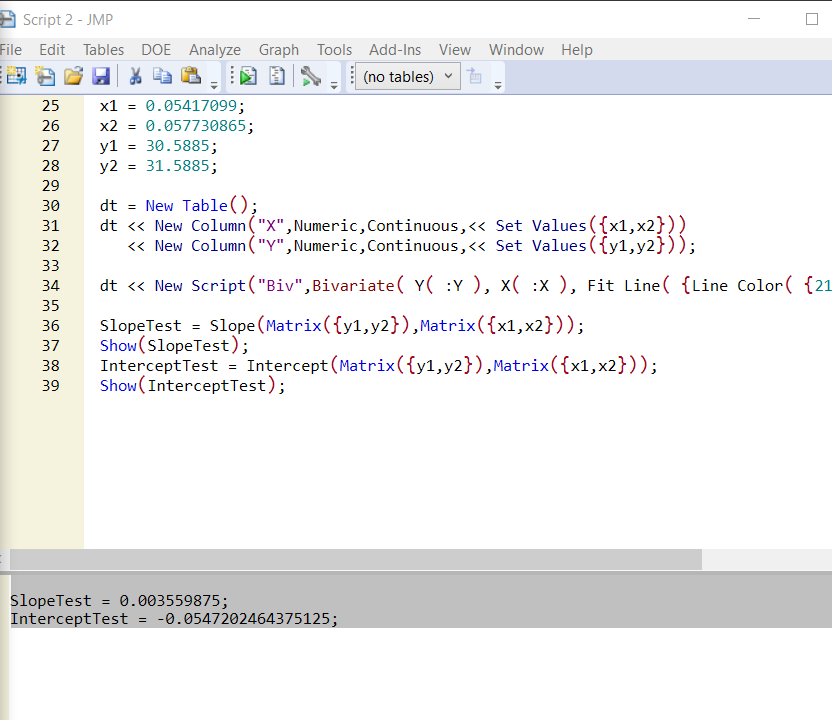Open the Analyze menu
The width and height of the screenshot is (832, 720).
click(x=215, y=49)
